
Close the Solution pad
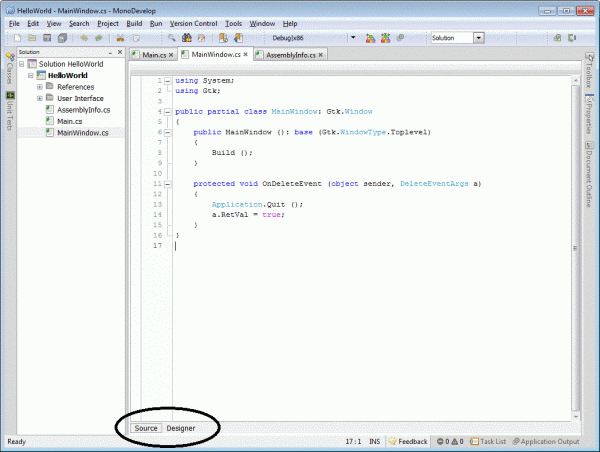[120, 52]
